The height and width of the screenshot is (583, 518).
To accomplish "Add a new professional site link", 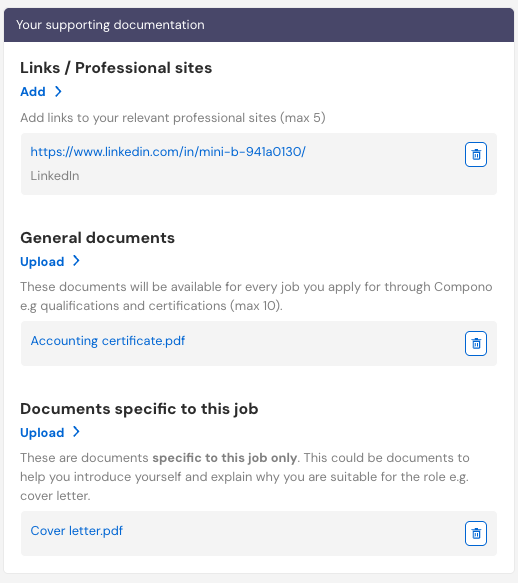I will (x=33, y=91).
